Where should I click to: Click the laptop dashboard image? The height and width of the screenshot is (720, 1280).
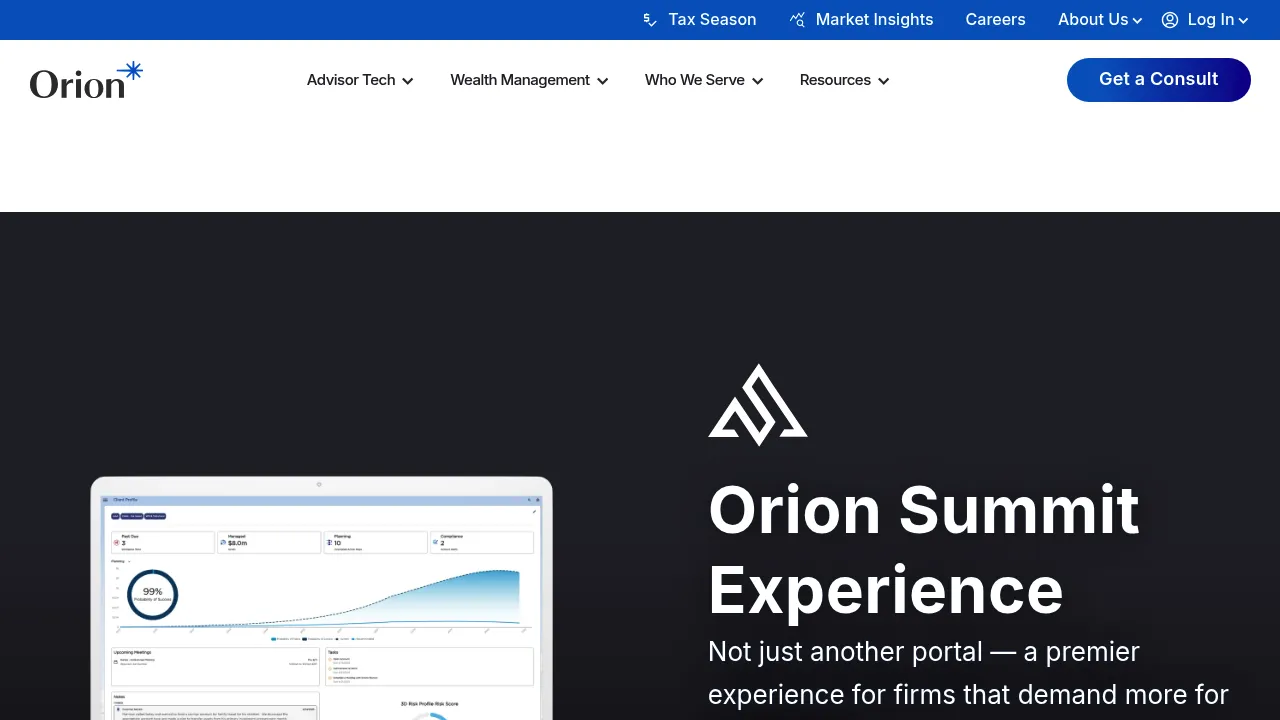pos(322,598)
